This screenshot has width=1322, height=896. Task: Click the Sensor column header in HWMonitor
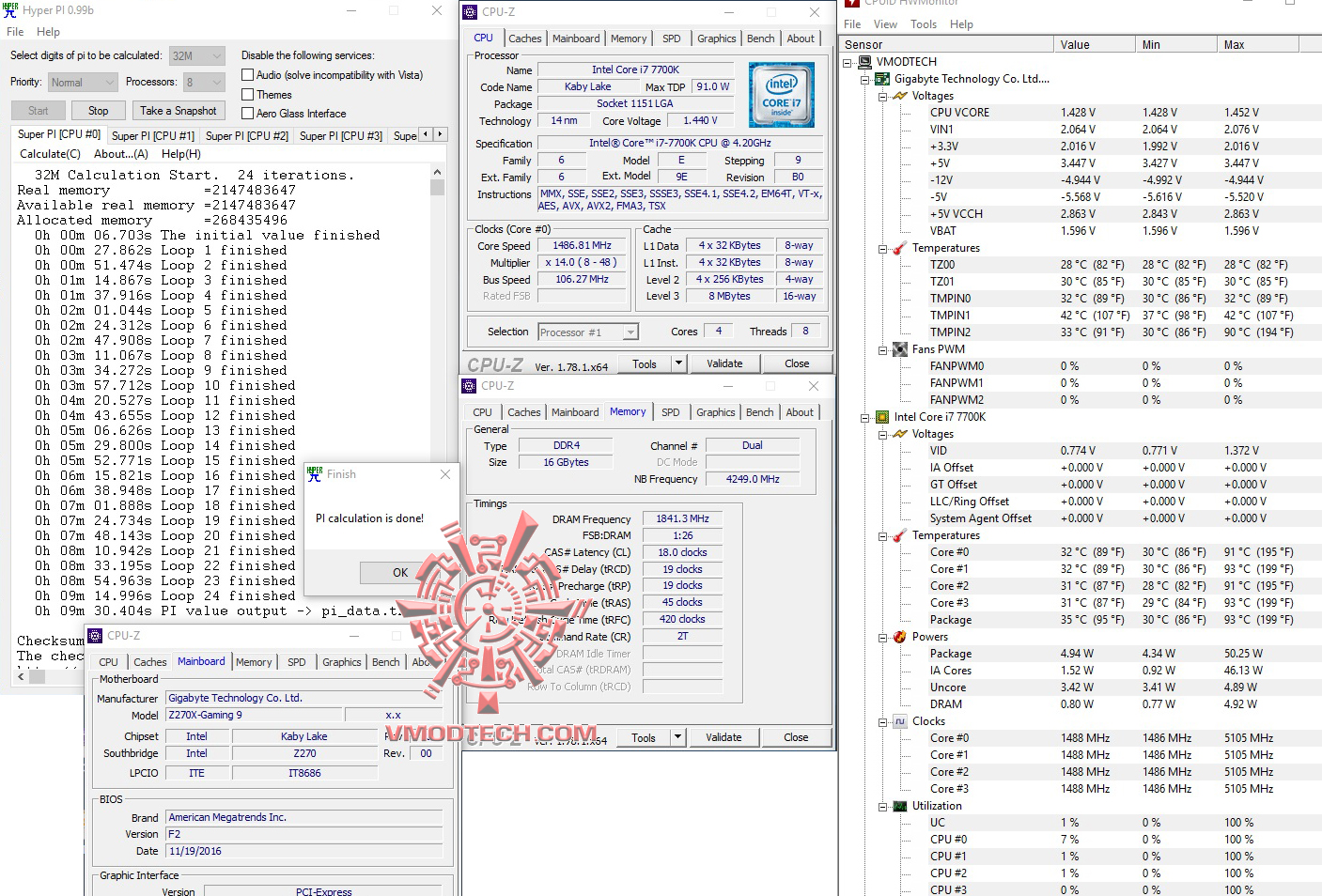click(x=947, y=44)
